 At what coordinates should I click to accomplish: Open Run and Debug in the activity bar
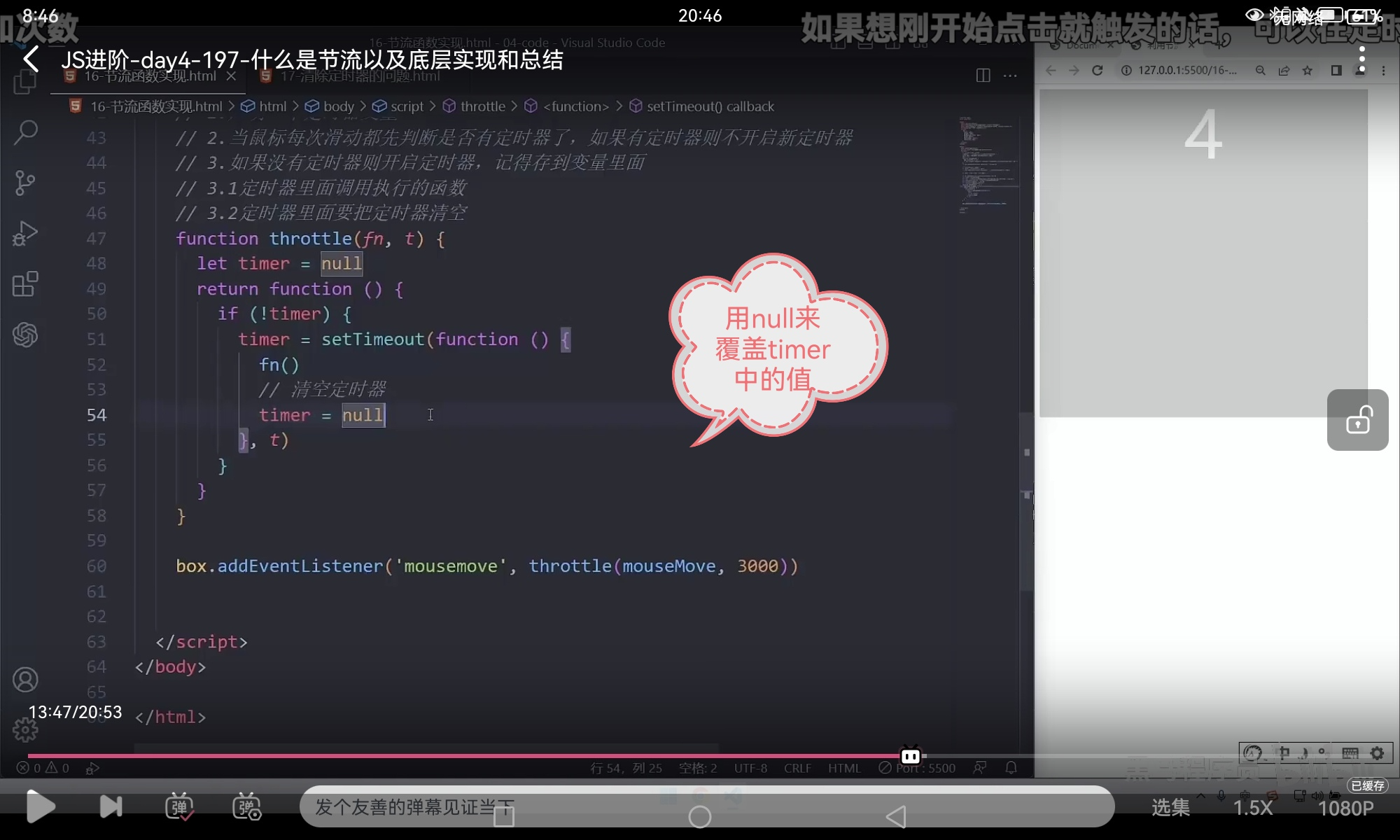pyautogui.click(x=26, y=234)
